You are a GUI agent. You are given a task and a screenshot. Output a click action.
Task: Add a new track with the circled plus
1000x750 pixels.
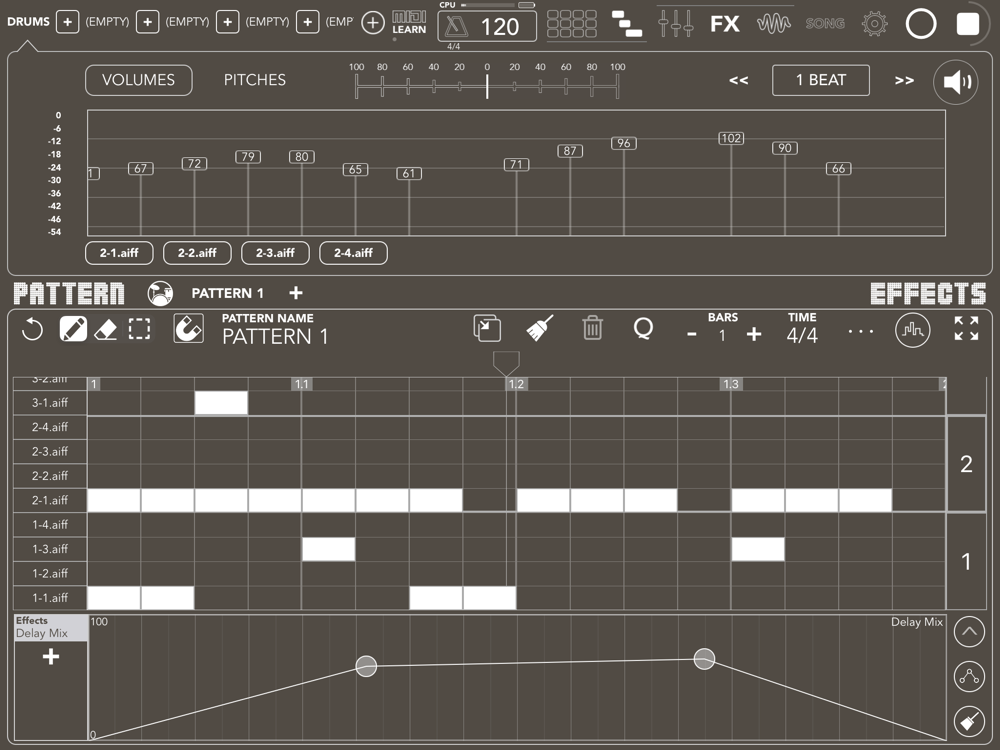372,23
